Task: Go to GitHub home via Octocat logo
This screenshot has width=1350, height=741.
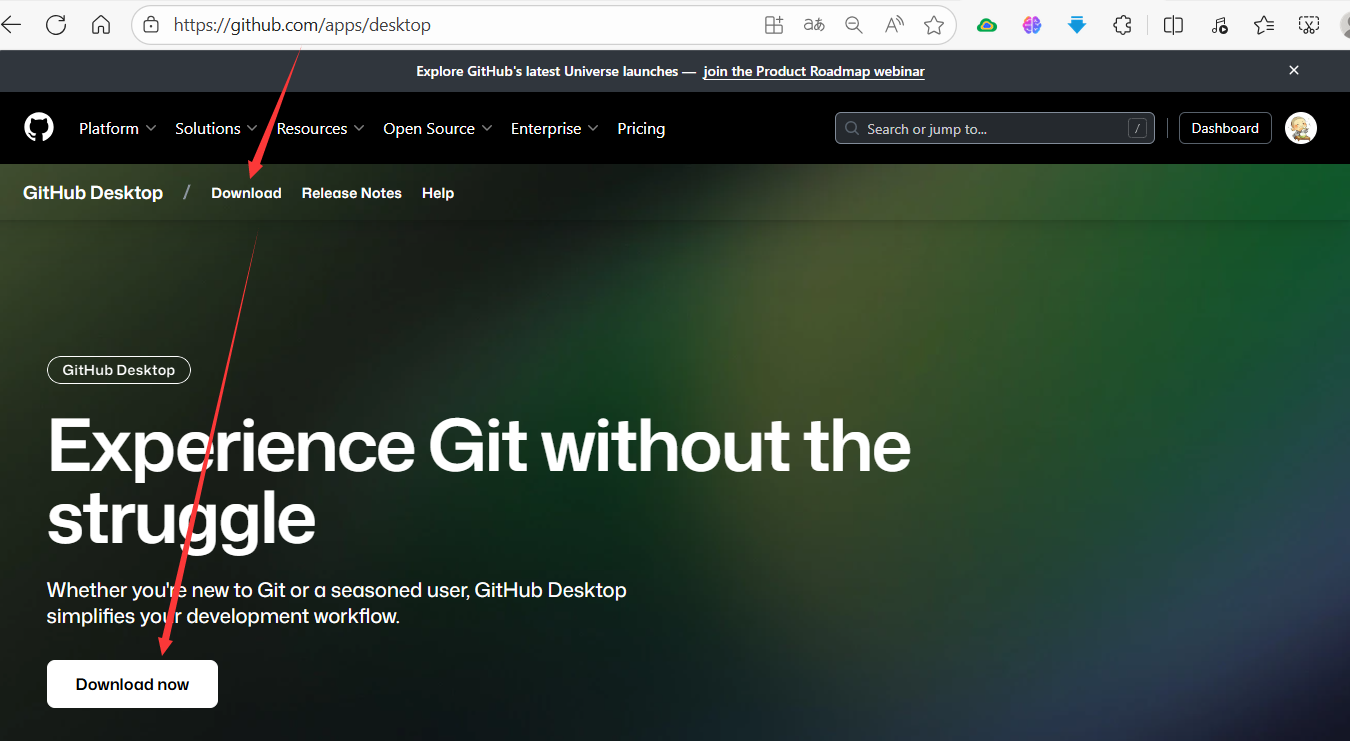Action: click(39, 127)
